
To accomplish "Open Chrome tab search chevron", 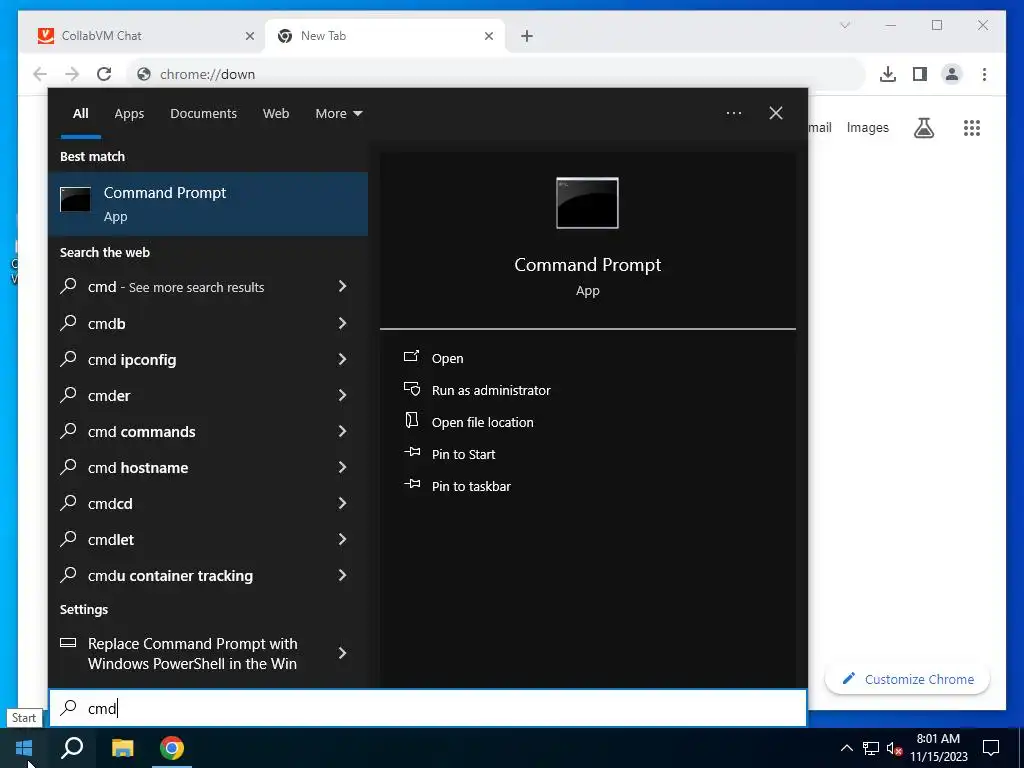I will pos(844,25).
